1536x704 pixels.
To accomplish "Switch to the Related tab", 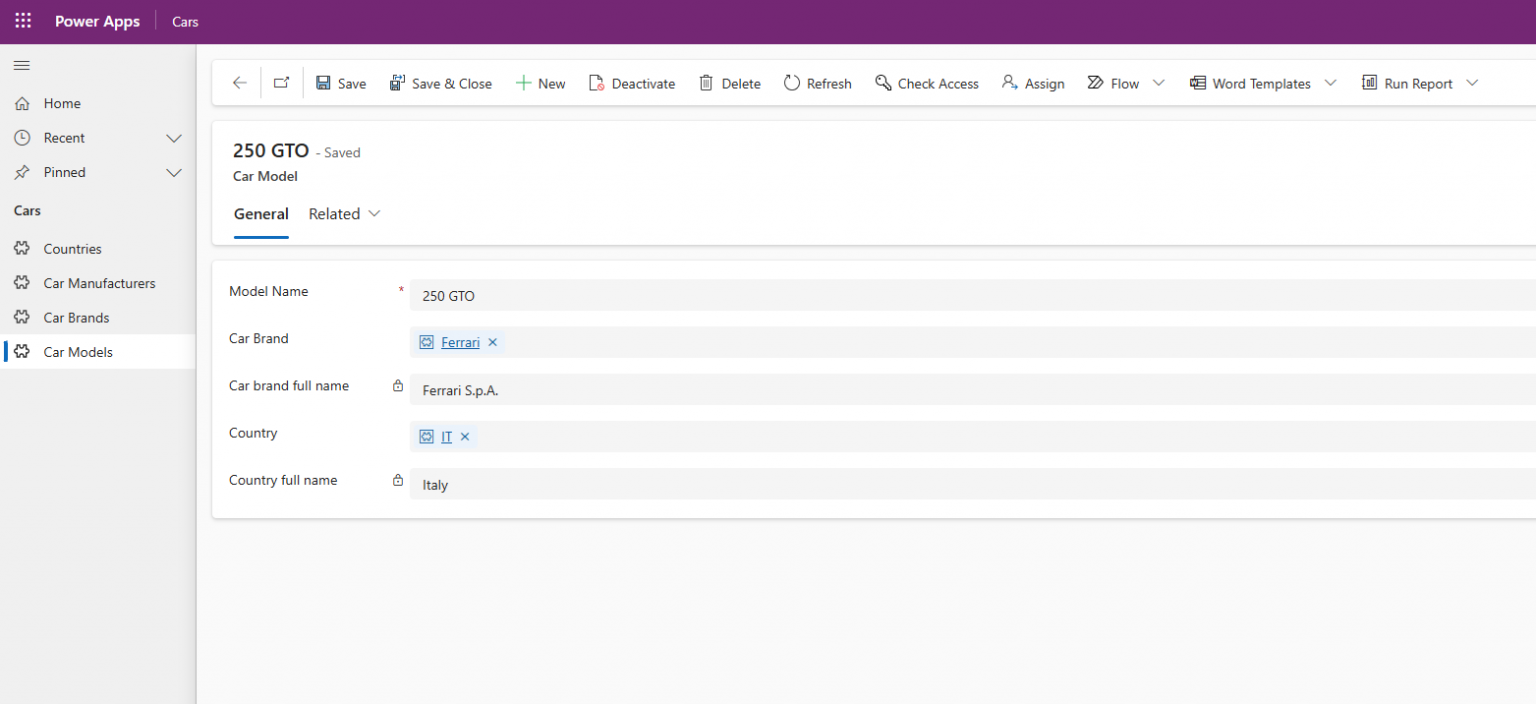I will pos(335,213).
